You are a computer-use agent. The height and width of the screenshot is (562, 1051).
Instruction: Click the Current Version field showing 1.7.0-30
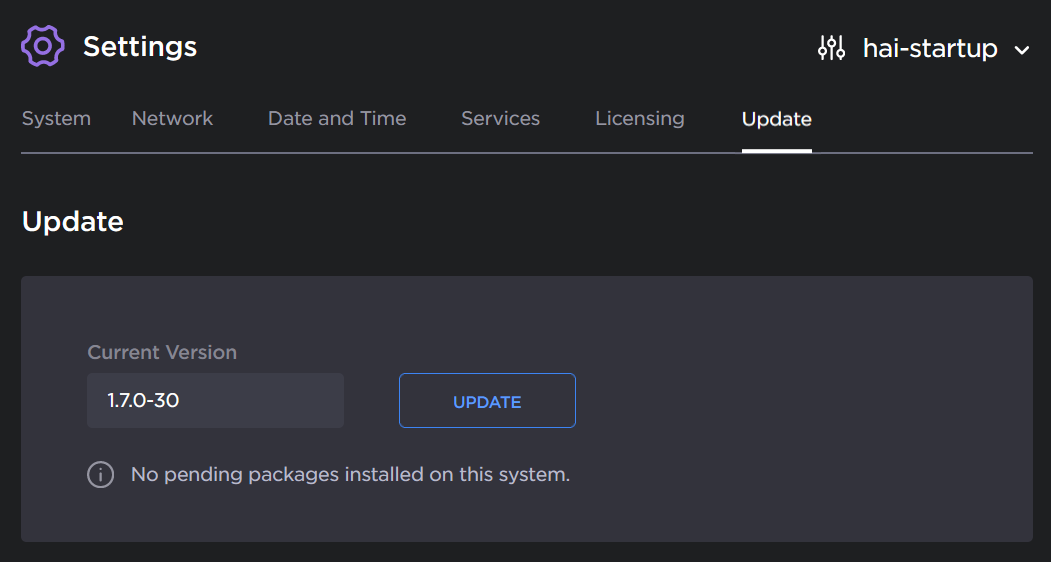(215, 401)
